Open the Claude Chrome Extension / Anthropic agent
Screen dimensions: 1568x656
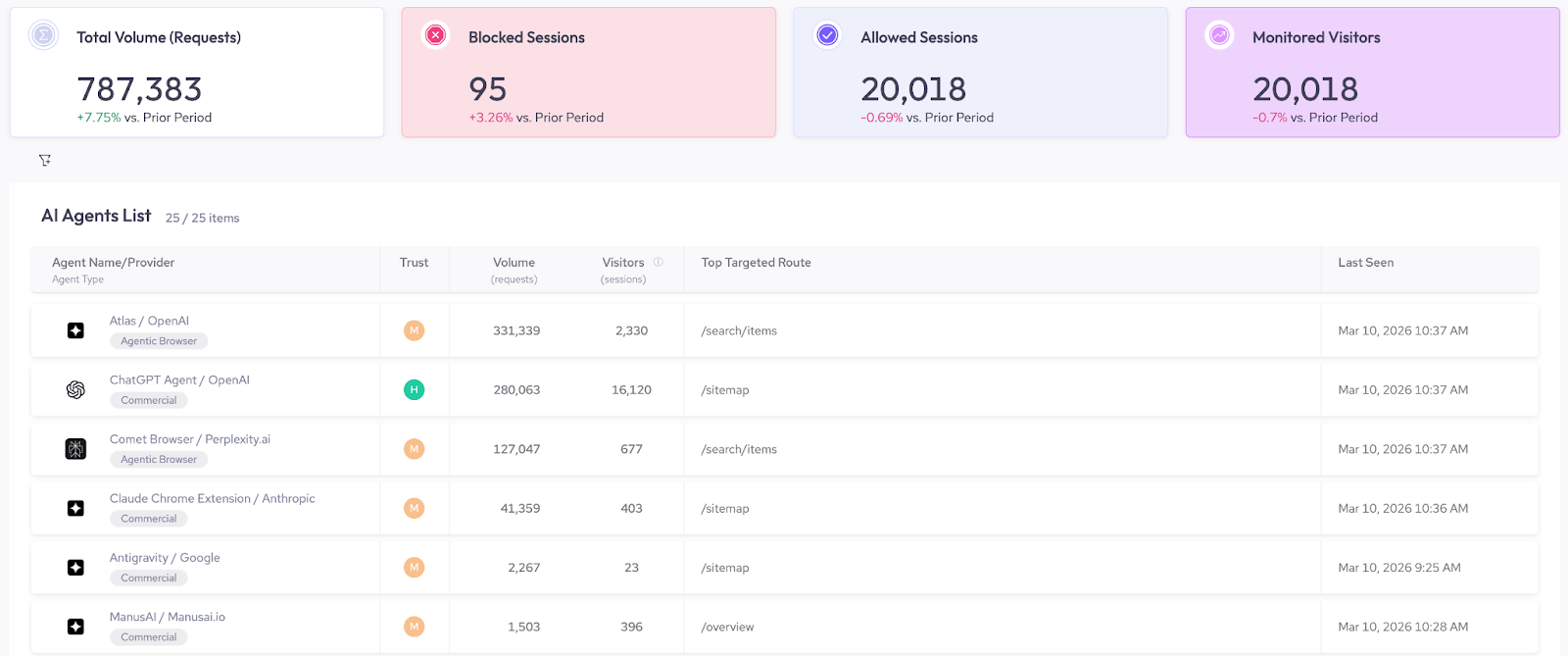212,498
